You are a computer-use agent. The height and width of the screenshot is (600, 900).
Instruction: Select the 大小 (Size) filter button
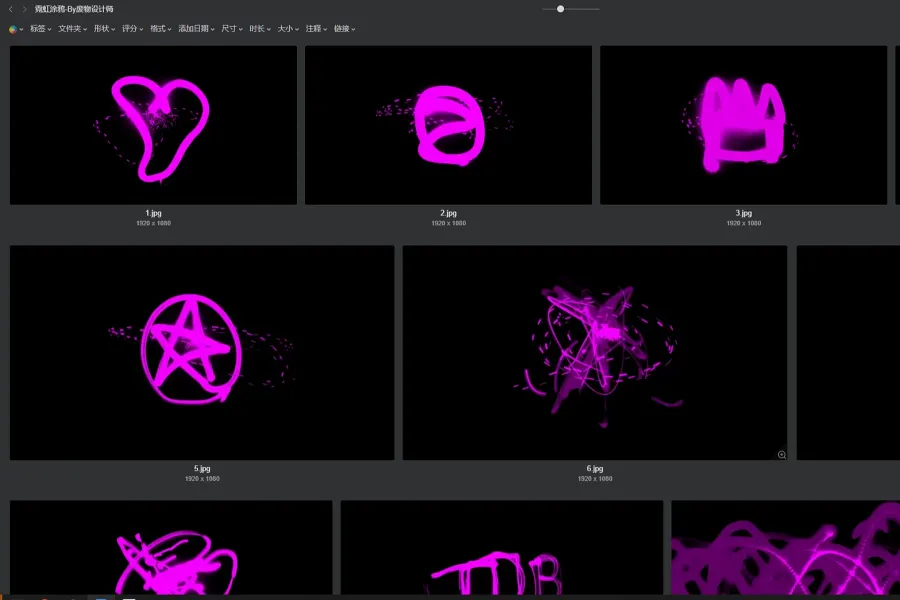[x=287, y=29]
